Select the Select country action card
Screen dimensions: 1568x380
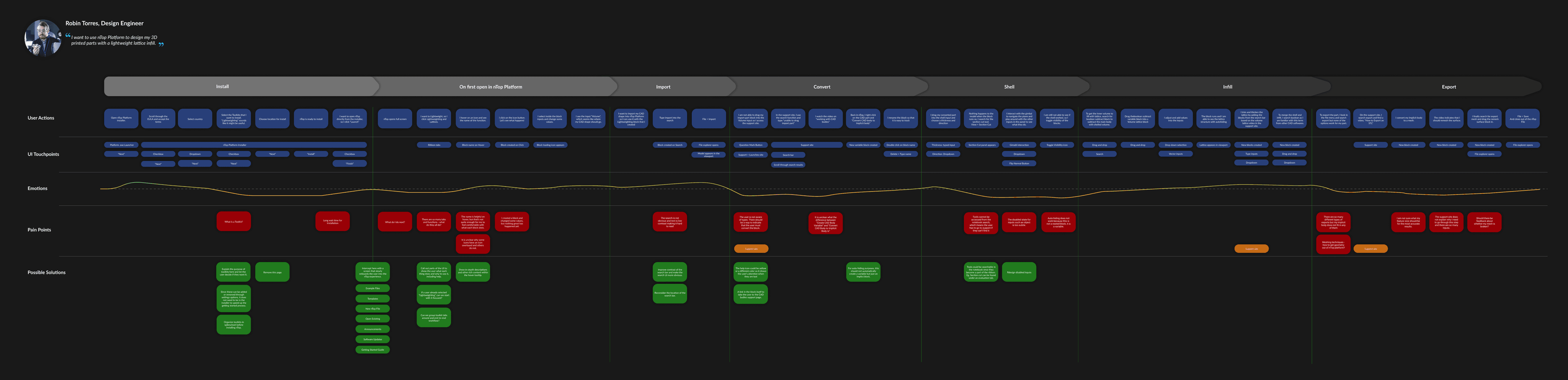click(195, 119)
